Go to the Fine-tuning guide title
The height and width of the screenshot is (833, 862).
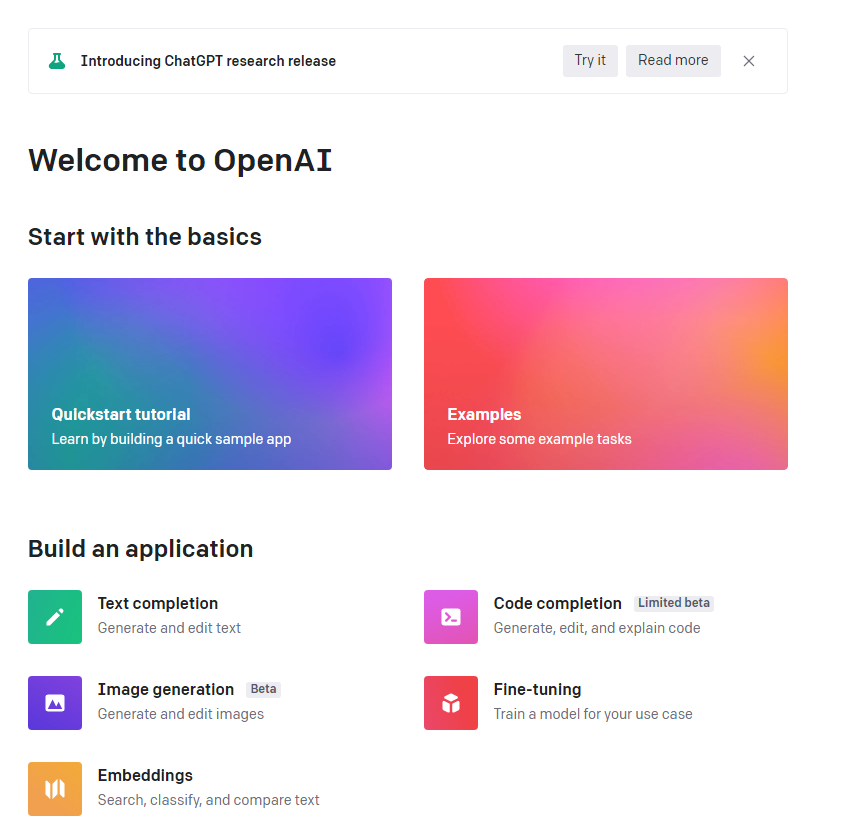click(537, 689)
